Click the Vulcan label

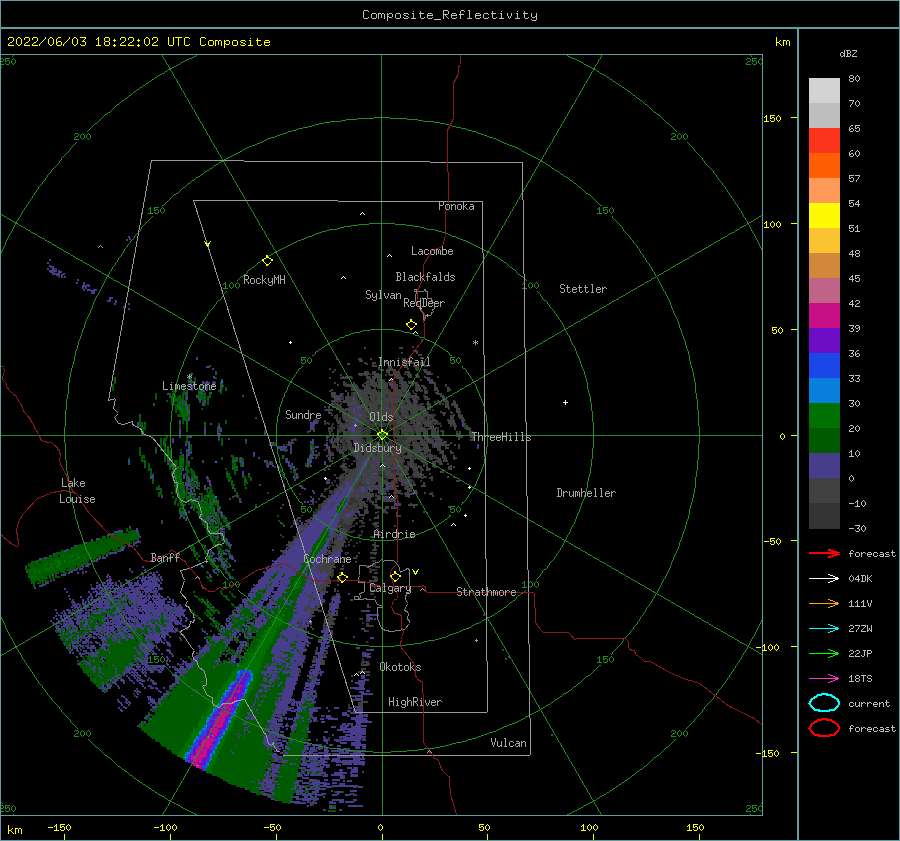(x=509, y=743)
